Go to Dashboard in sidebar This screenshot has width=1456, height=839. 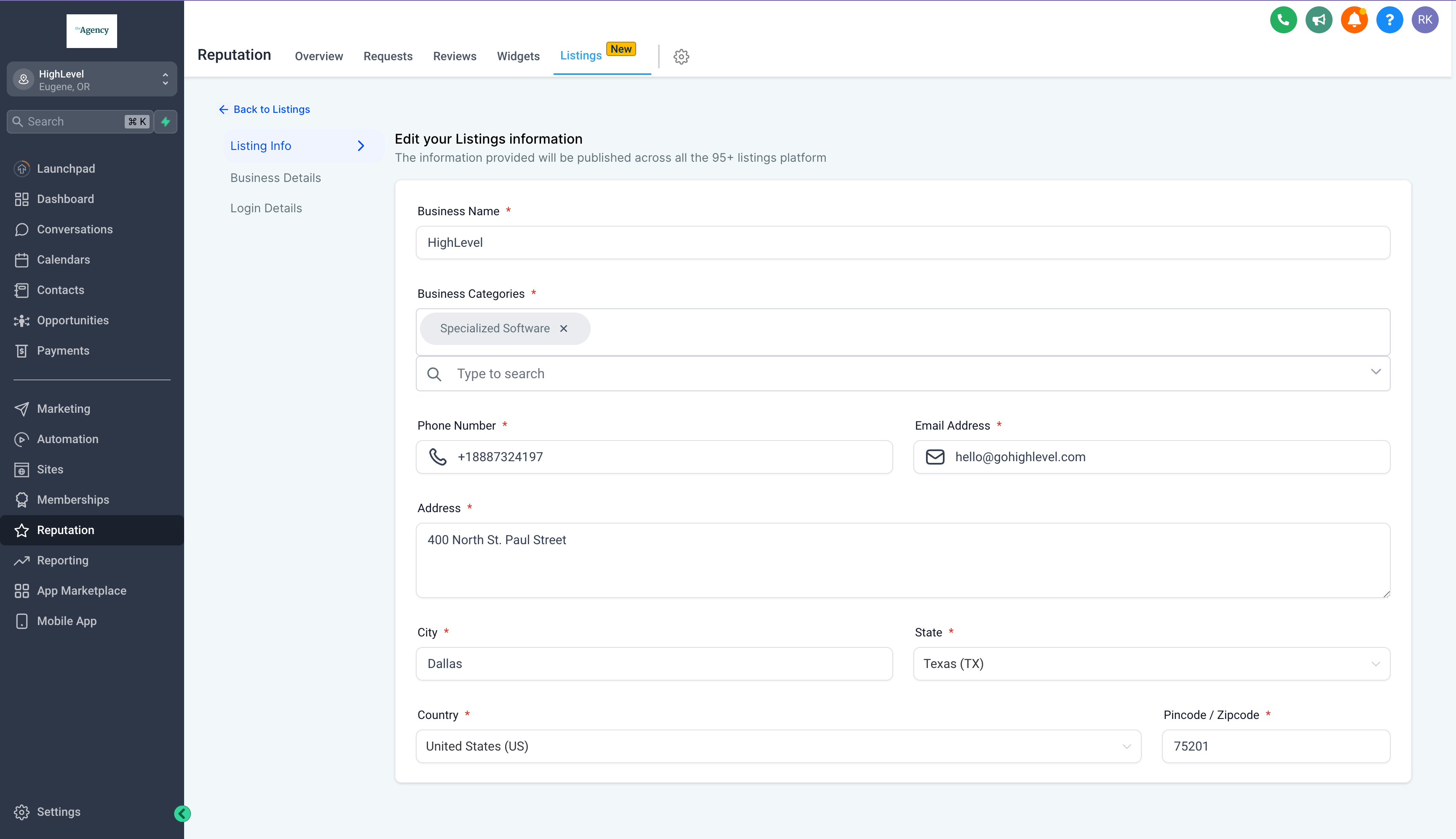(92, 199)
